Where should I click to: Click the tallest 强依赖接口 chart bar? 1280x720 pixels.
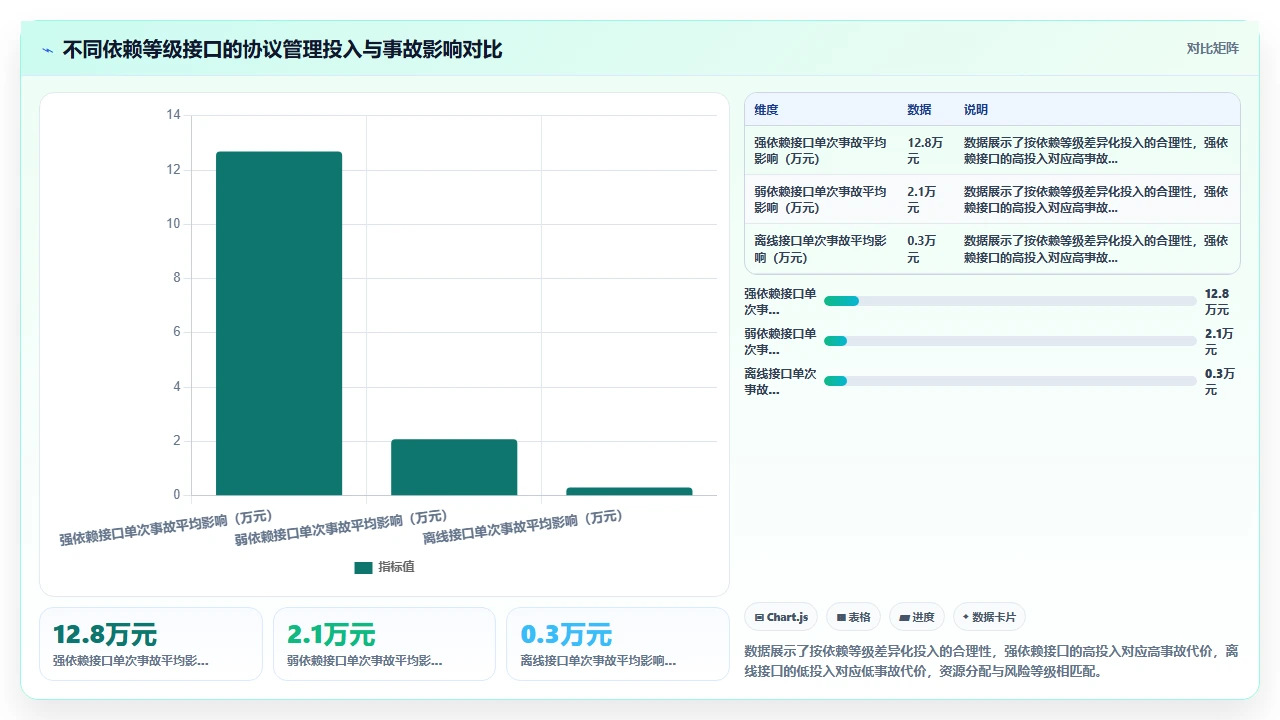coord(279,323)
